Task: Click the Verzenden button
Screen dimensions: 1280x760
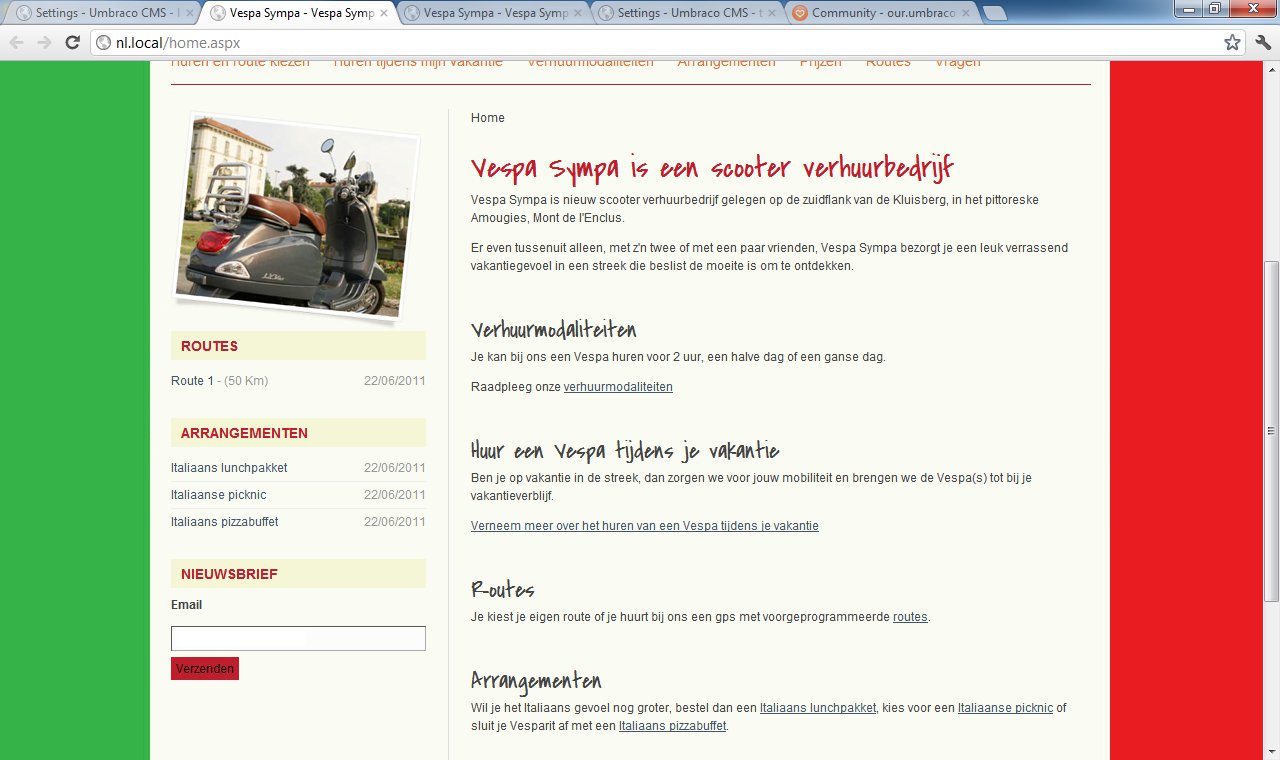Action: [x=205, y=669]
